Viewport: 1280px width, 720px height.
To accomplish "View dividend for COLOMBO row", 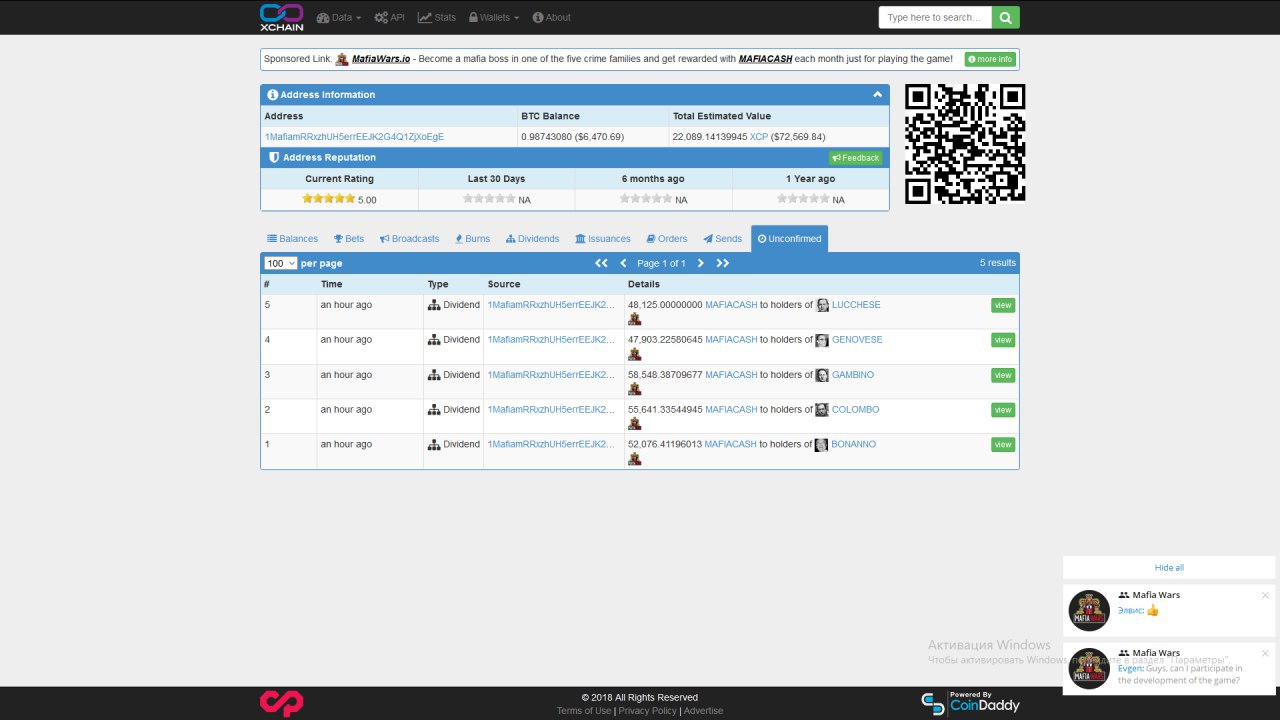I will coord(1003,410).
